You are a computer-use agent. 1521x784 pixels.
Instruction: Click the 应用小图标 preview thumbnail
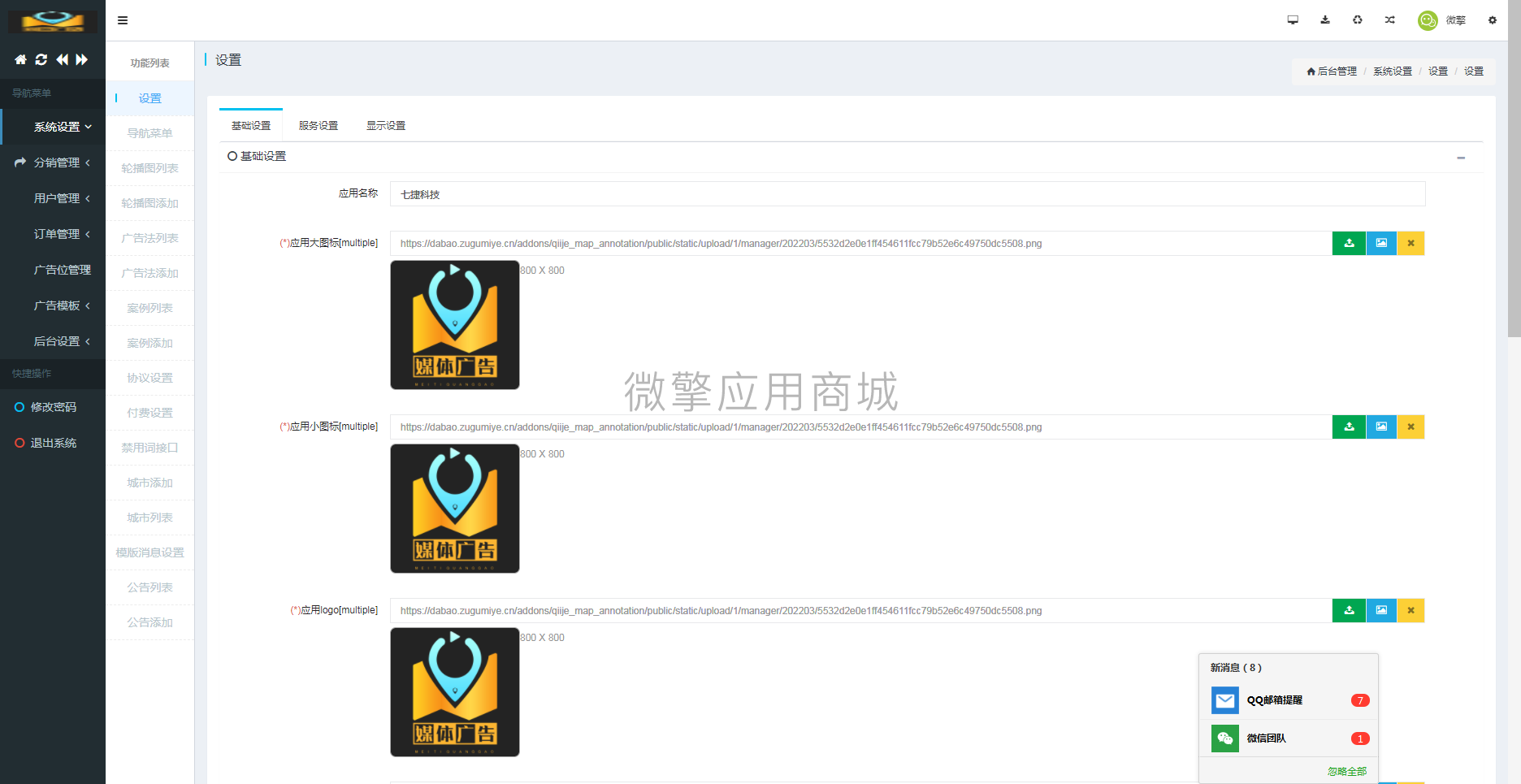455,509
